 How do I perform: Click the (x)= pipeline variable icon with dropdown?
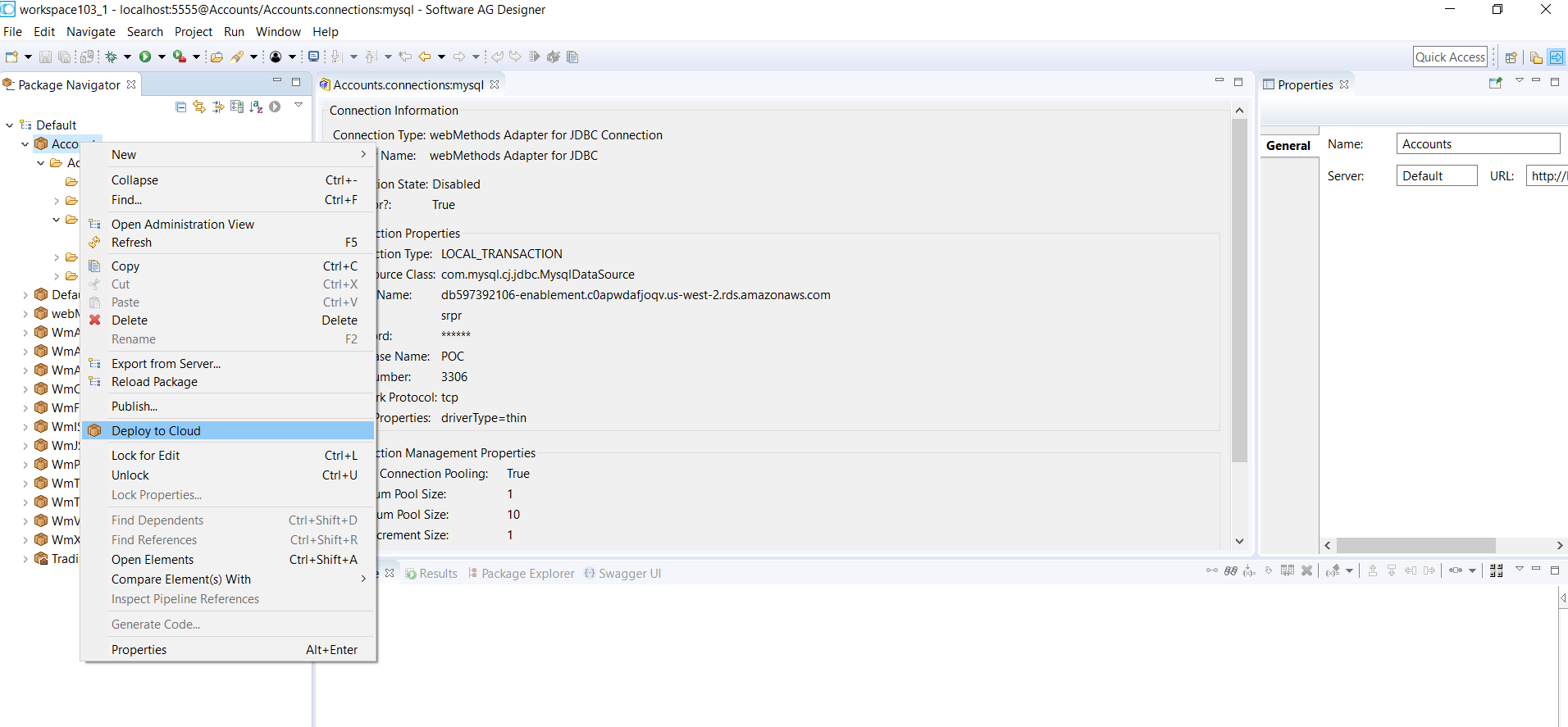(x=1333, y=570)
